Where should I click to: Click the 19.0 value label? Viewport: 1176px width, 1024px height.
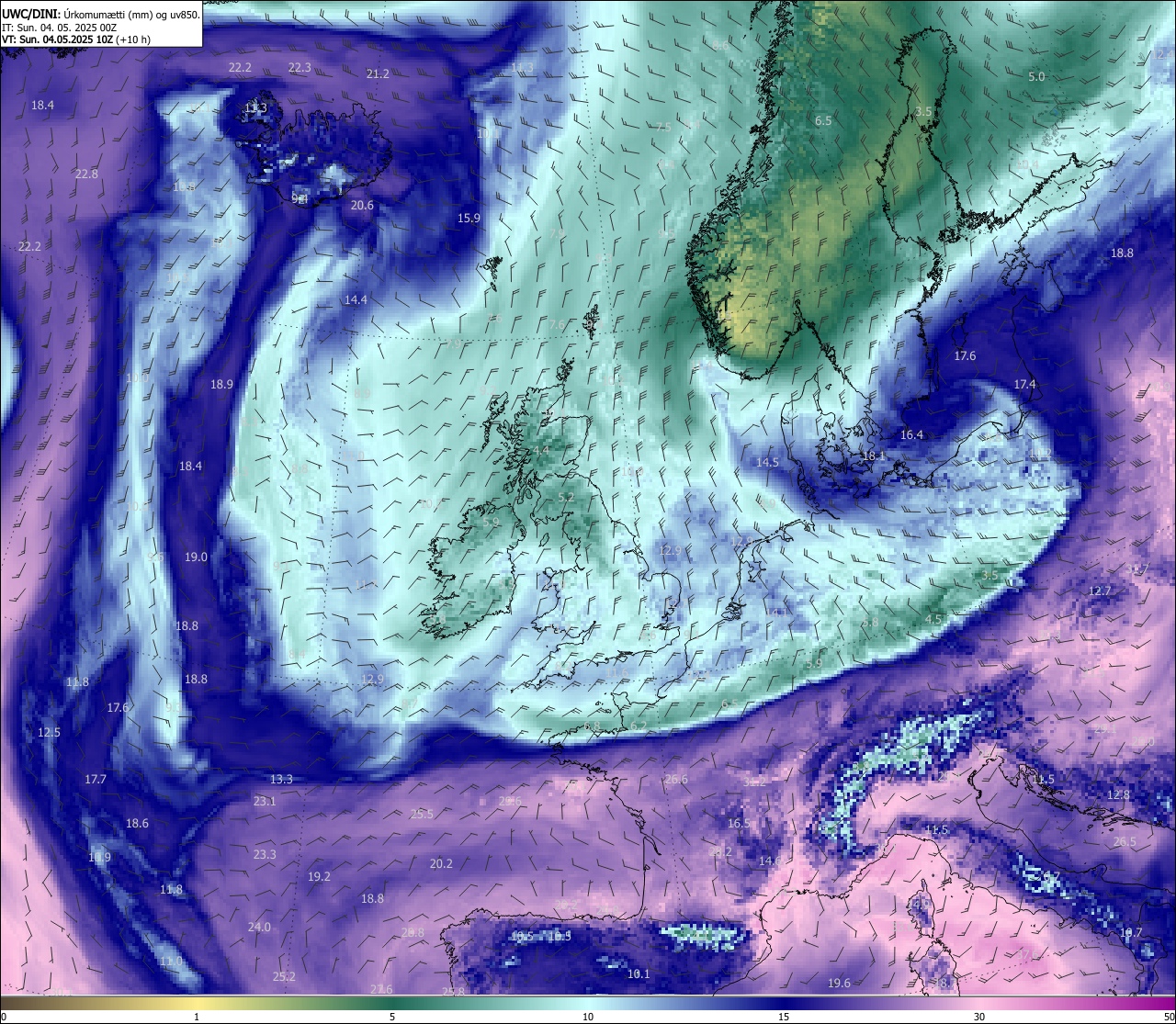tap(196, 557)
